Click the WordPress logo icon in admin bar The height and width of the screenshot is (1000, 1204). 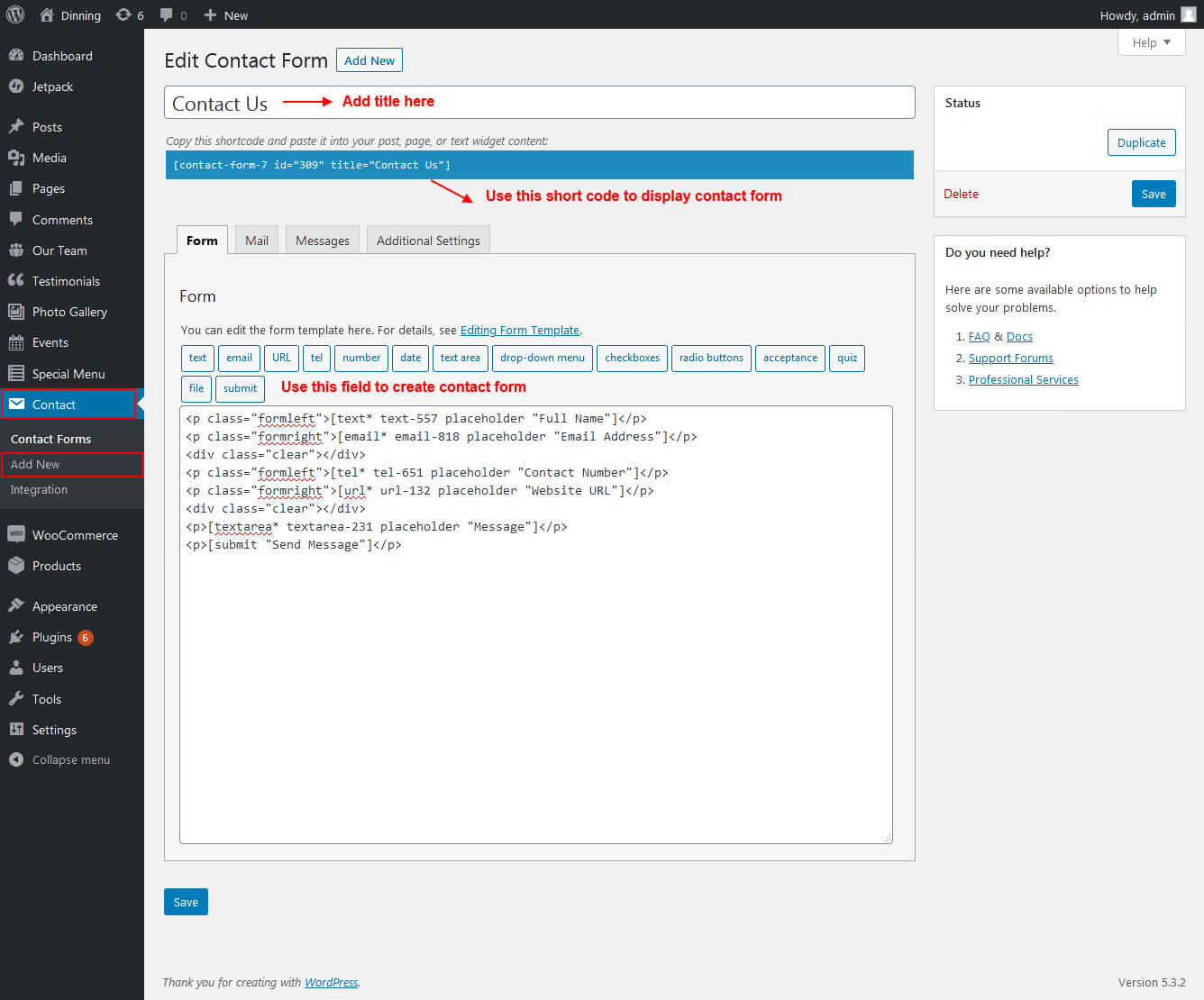coord(15,14)
